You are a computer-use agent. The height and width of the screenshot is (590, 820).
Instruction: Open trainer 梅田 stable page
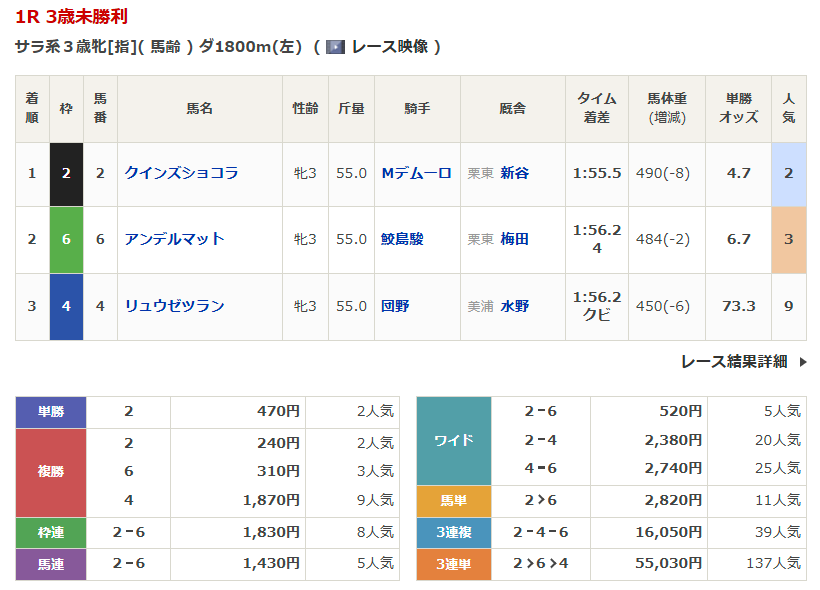pyautogui.click(x=514, y=239)
